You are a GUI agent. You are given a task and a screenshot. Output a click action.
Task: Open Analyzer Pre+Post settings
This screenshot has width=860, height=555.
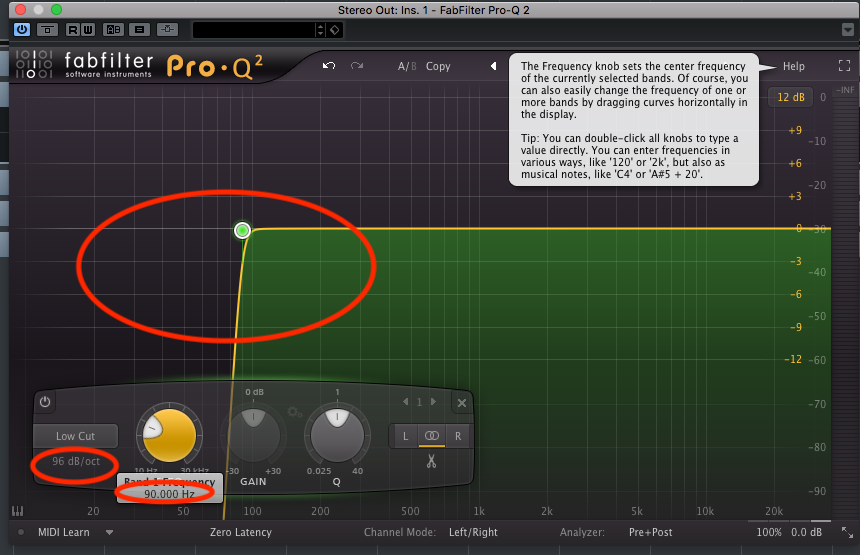(x=650, y=532)
